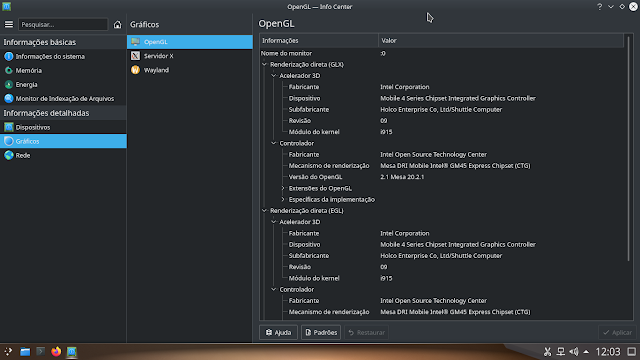This screenshot has width=640, height=360.
Task: Select the Gráficos category
Action: 63,141
